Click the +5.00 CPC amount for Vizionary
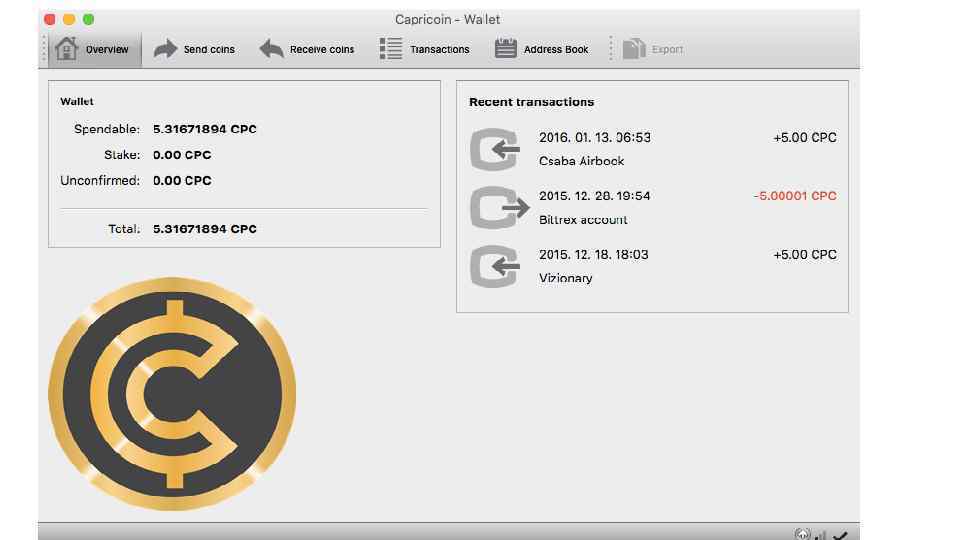This screenshot has width=960, height=540. 804,255
